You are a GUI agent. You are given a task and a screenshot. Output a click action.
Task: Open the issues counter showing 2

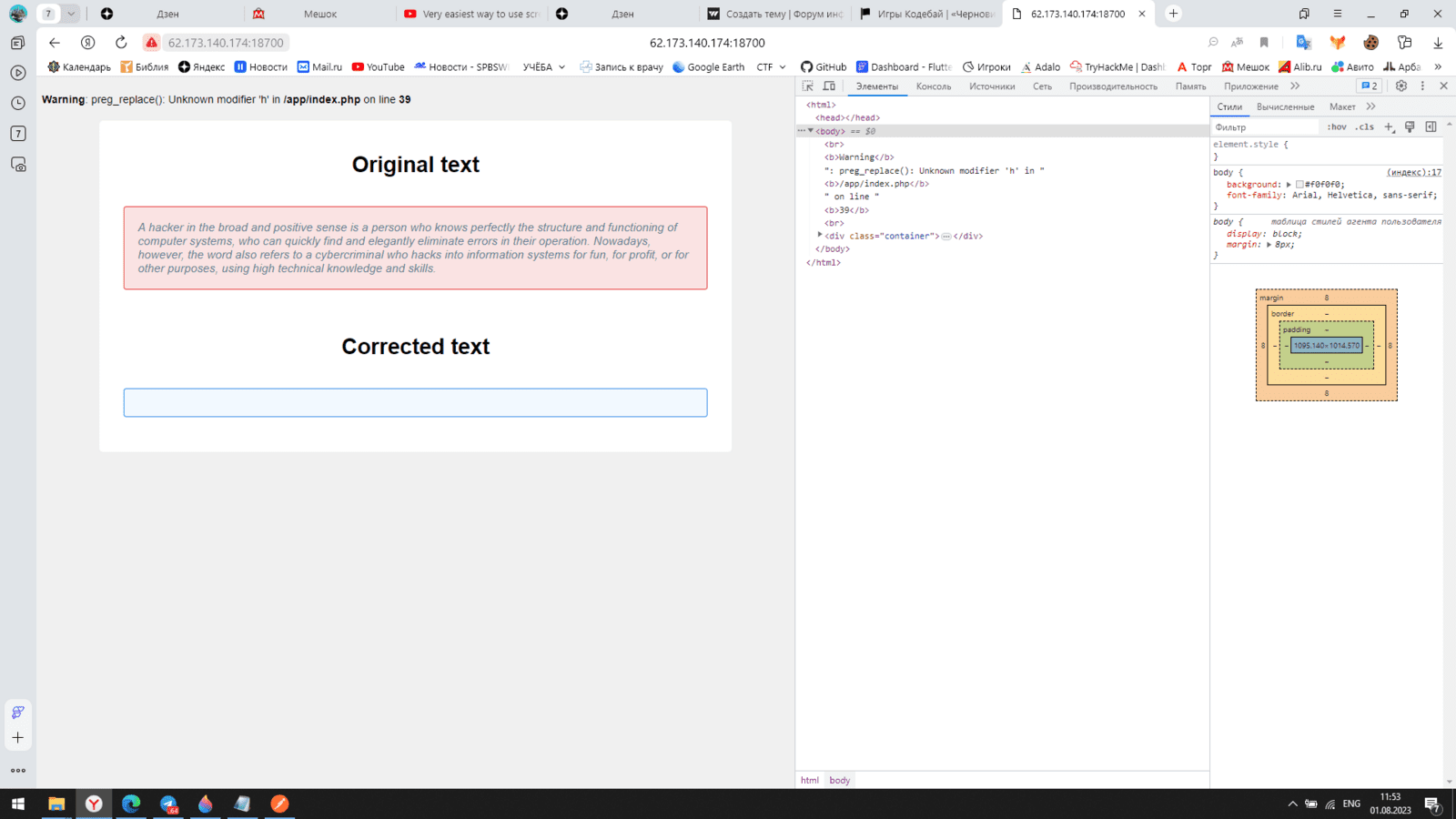tap(1370, 86)
